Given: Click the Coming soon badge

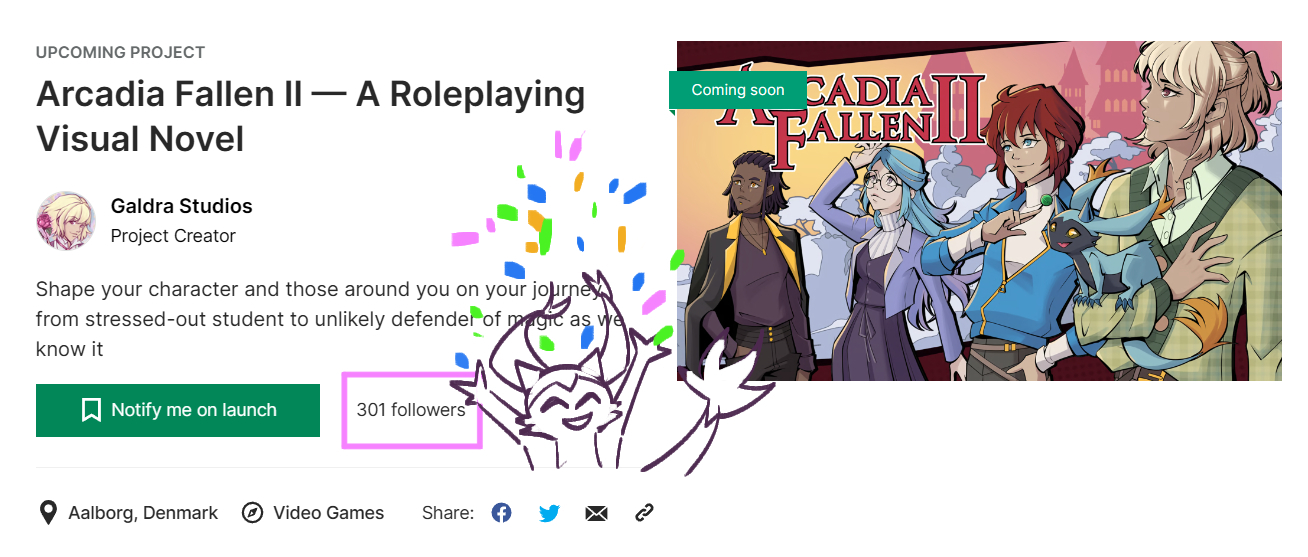Looking at the screenshot, I should click(738, 90).
